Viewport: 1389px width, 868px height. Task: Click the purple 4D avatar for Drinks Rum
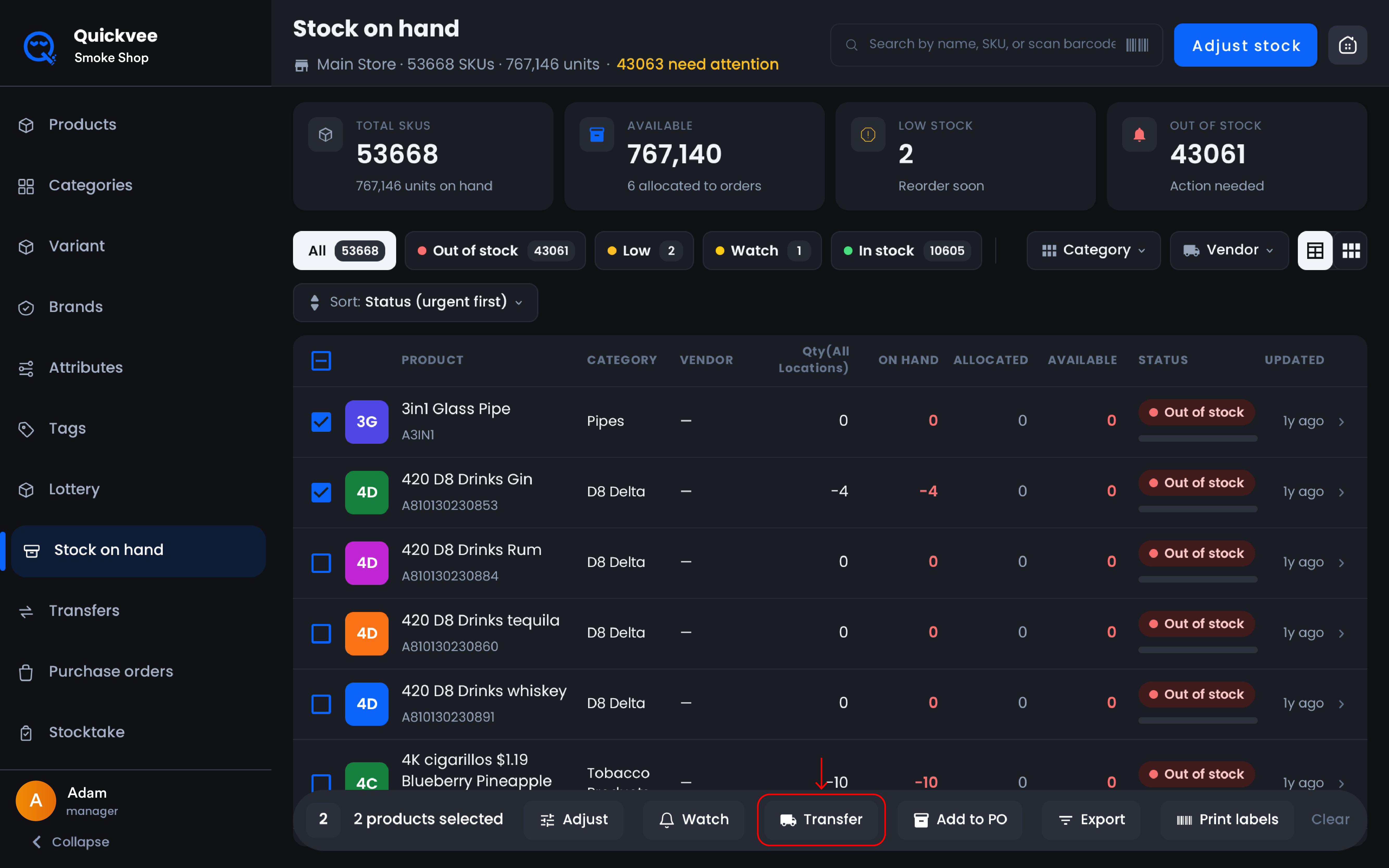[x=367, y=563]
